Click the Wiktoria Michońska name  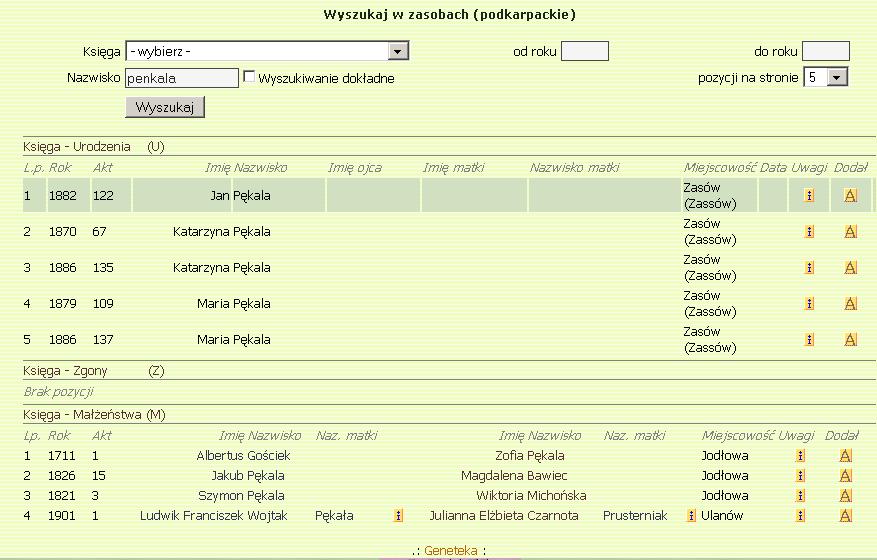coord(531,496)
